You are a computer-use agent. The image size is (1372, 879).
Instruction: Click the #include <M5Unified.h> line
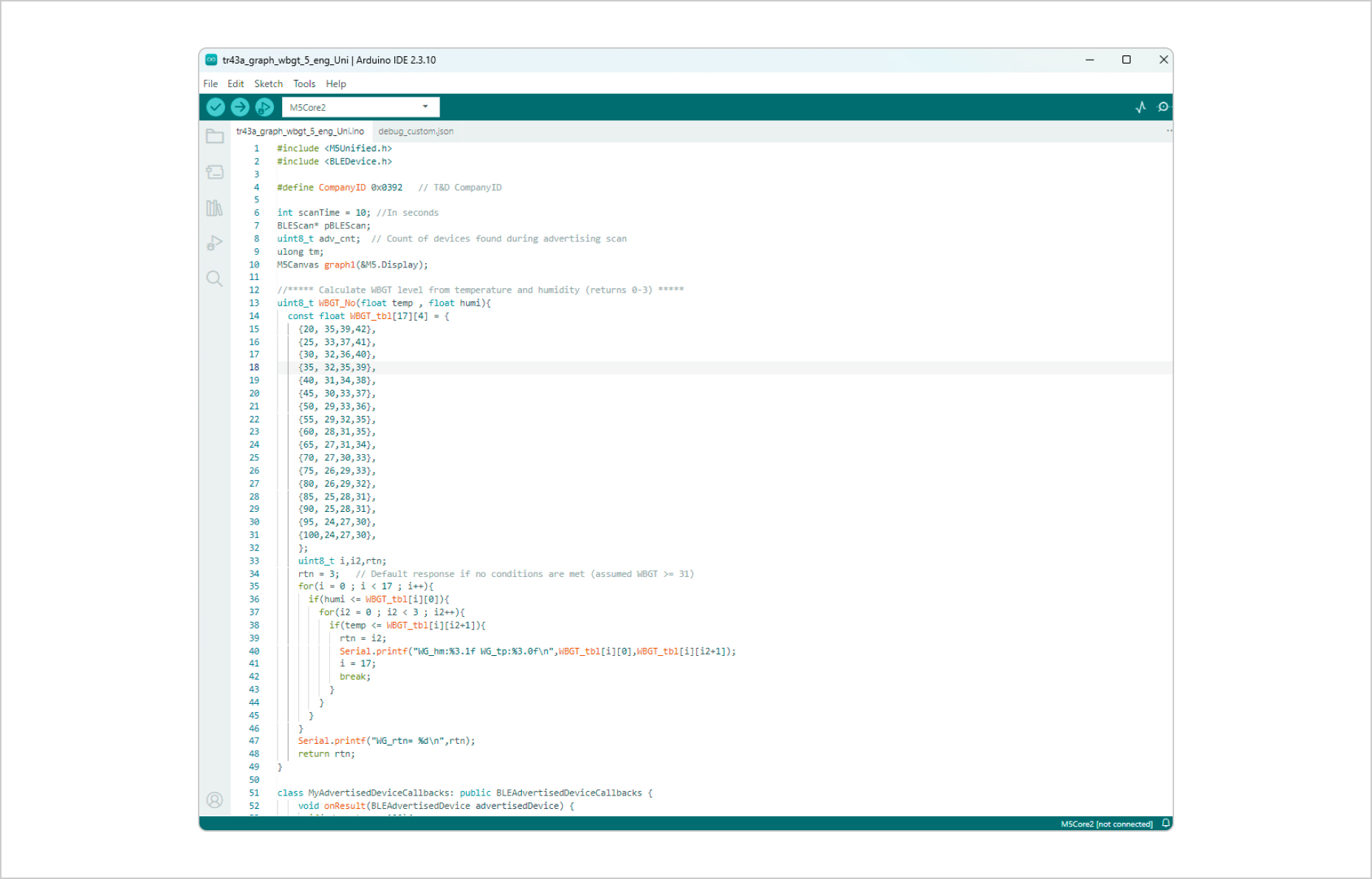[335, 148]
